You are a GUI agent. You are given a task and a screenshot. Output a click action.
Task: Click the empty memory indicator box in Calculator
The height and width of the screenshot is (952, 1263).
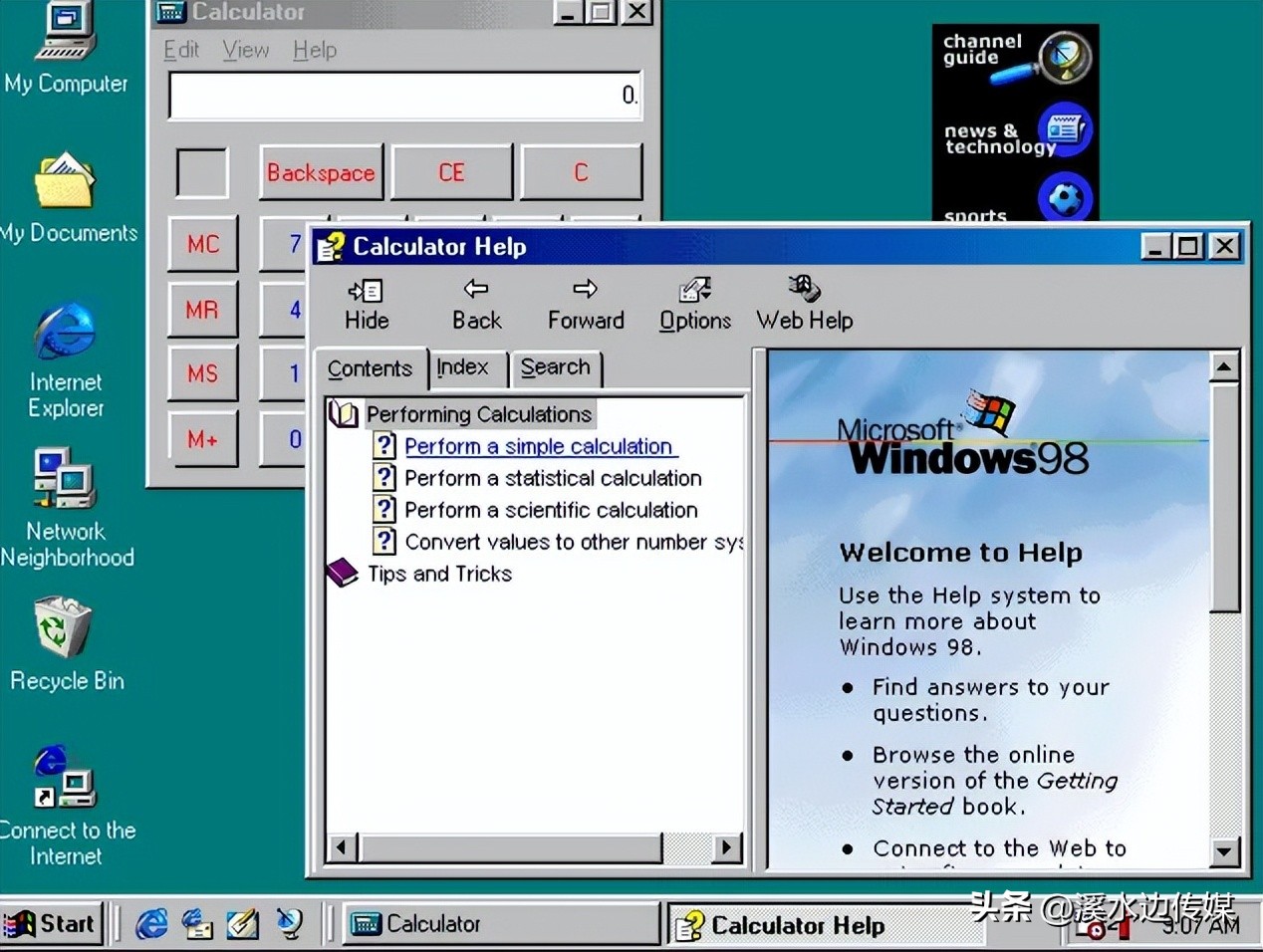point(202,173)
